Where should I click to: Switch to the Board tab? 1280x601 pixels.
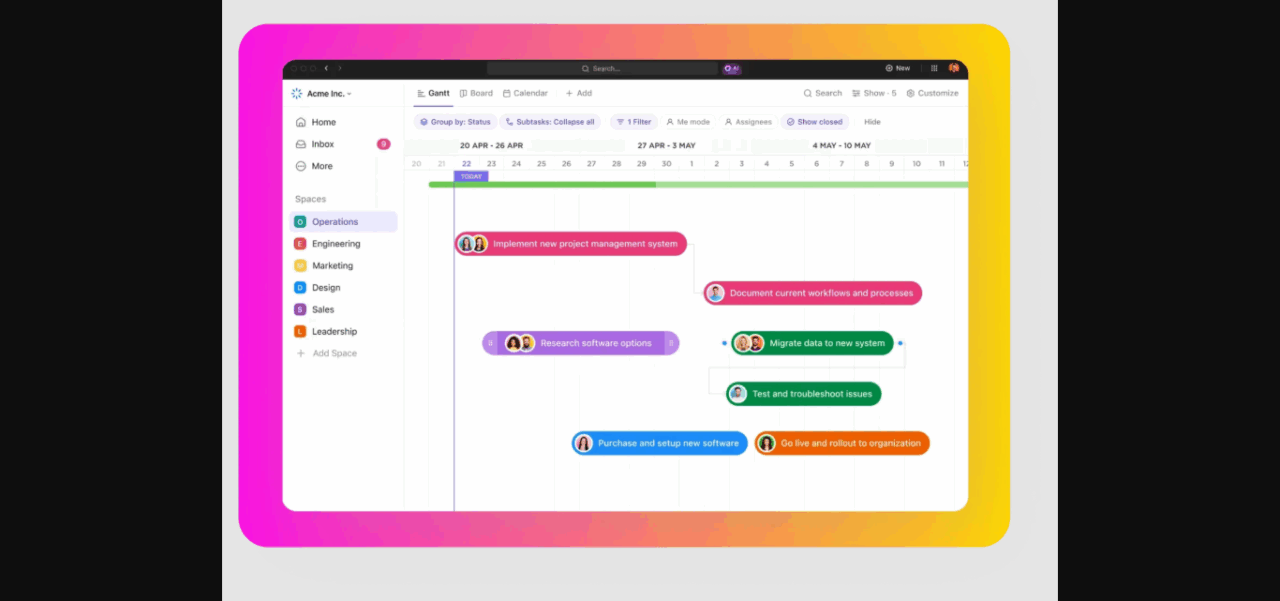[476, 93]
